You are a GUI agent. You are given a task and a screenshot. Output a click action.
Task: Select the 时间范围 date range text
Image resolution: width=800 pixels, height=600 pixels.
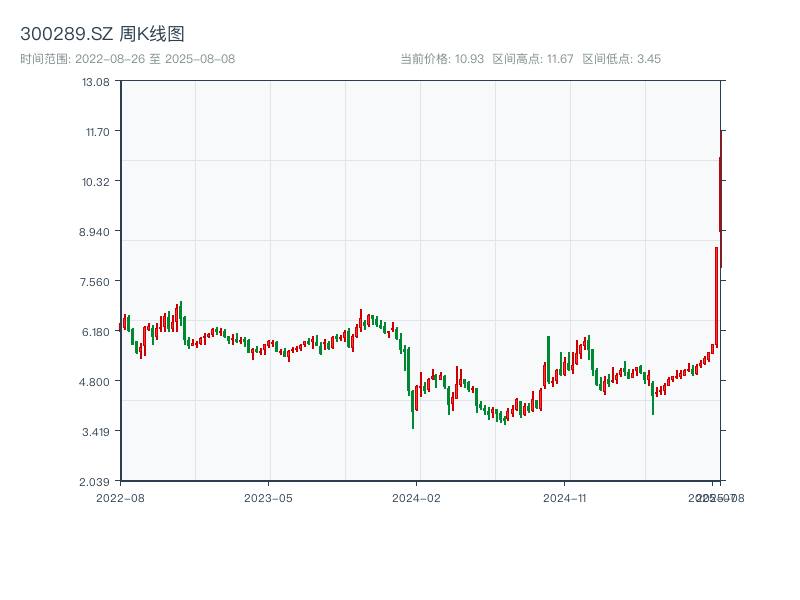[127, 59]
